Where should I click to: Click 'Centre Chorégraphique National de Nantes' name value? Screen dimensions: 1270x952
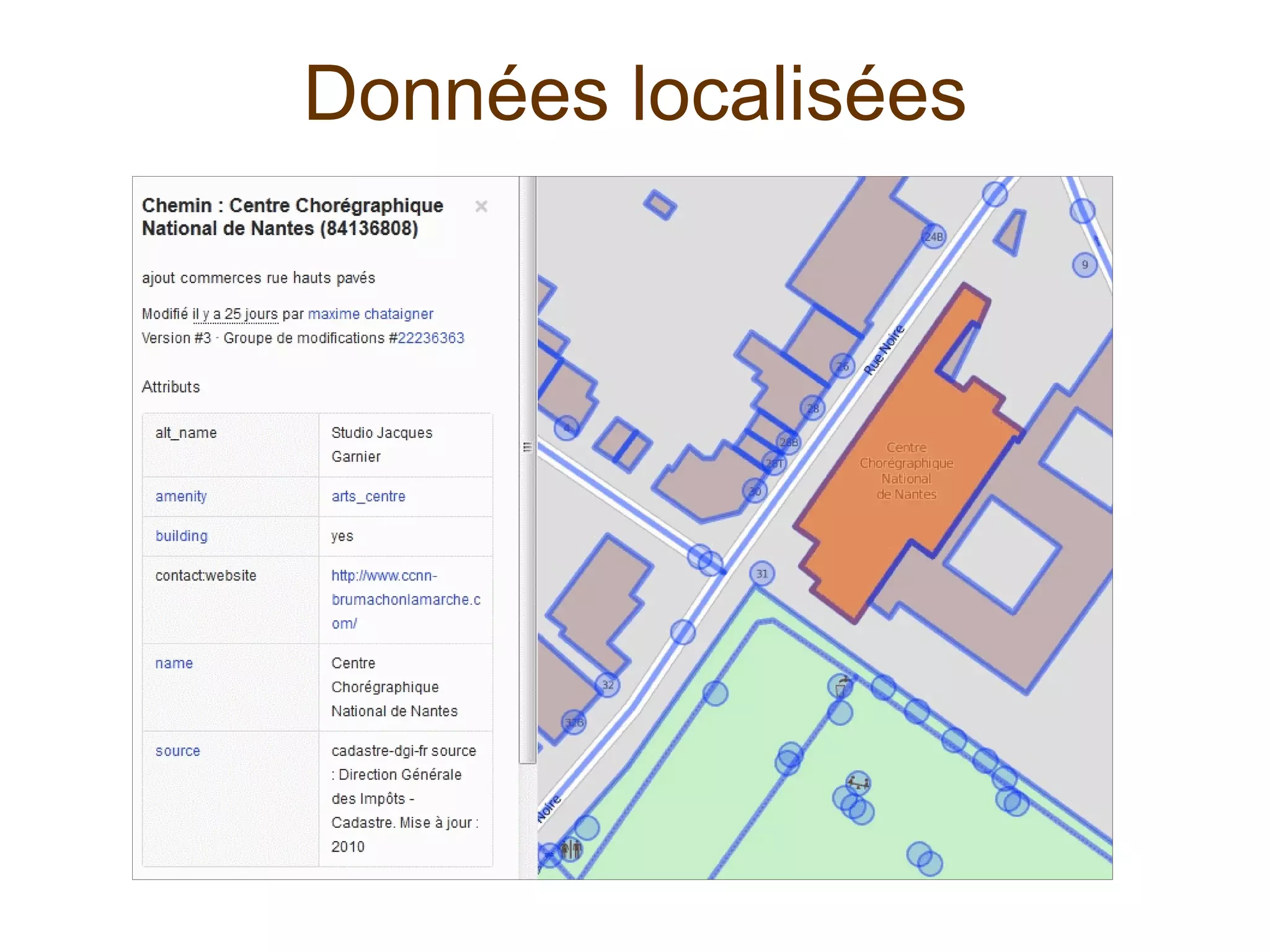click(394, 687)
